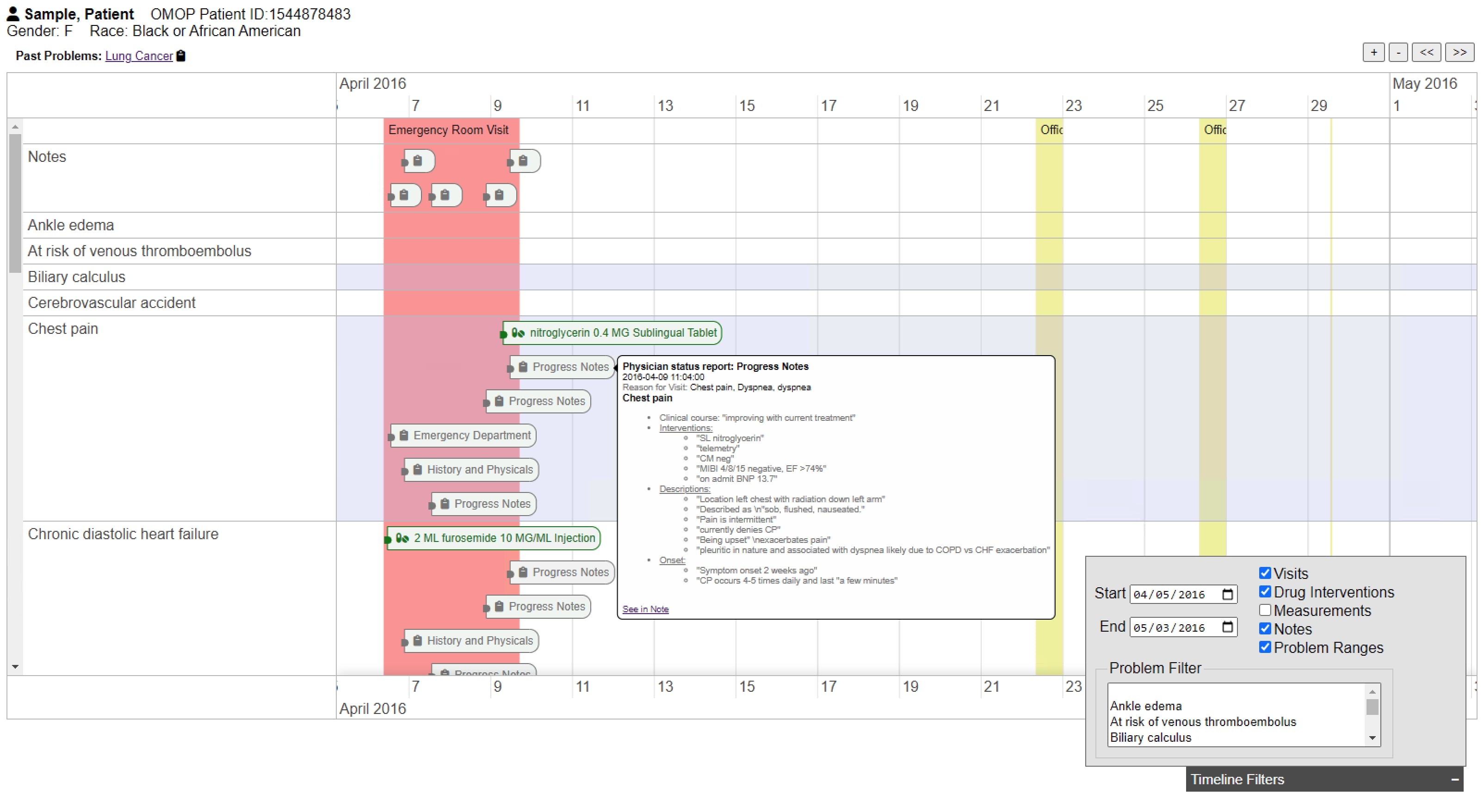1484x812 pixels.
Task: Open the furosemide 10 MG/ML Injection item
Action: [x=494, y=538]
